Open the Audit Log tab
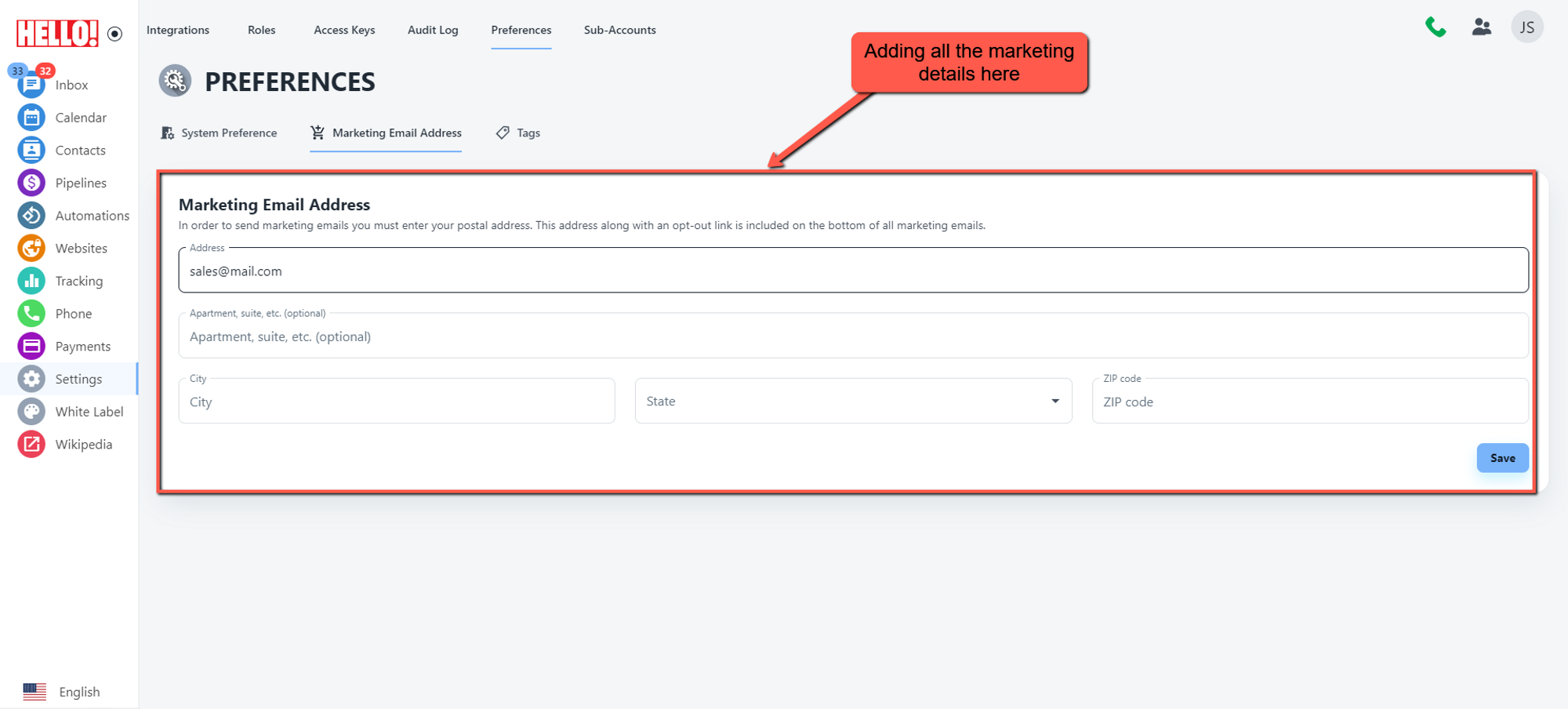 click(433, 30)
